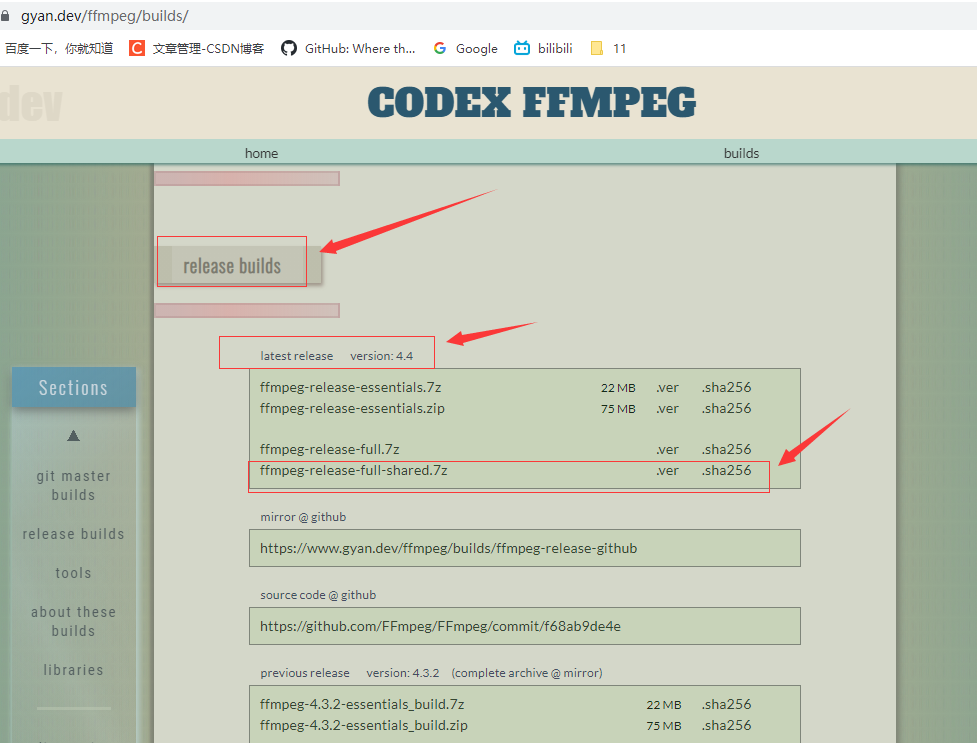Click the 'previous release' label
This screenshot has height=743, width=977.
click(x=305, y=673)
